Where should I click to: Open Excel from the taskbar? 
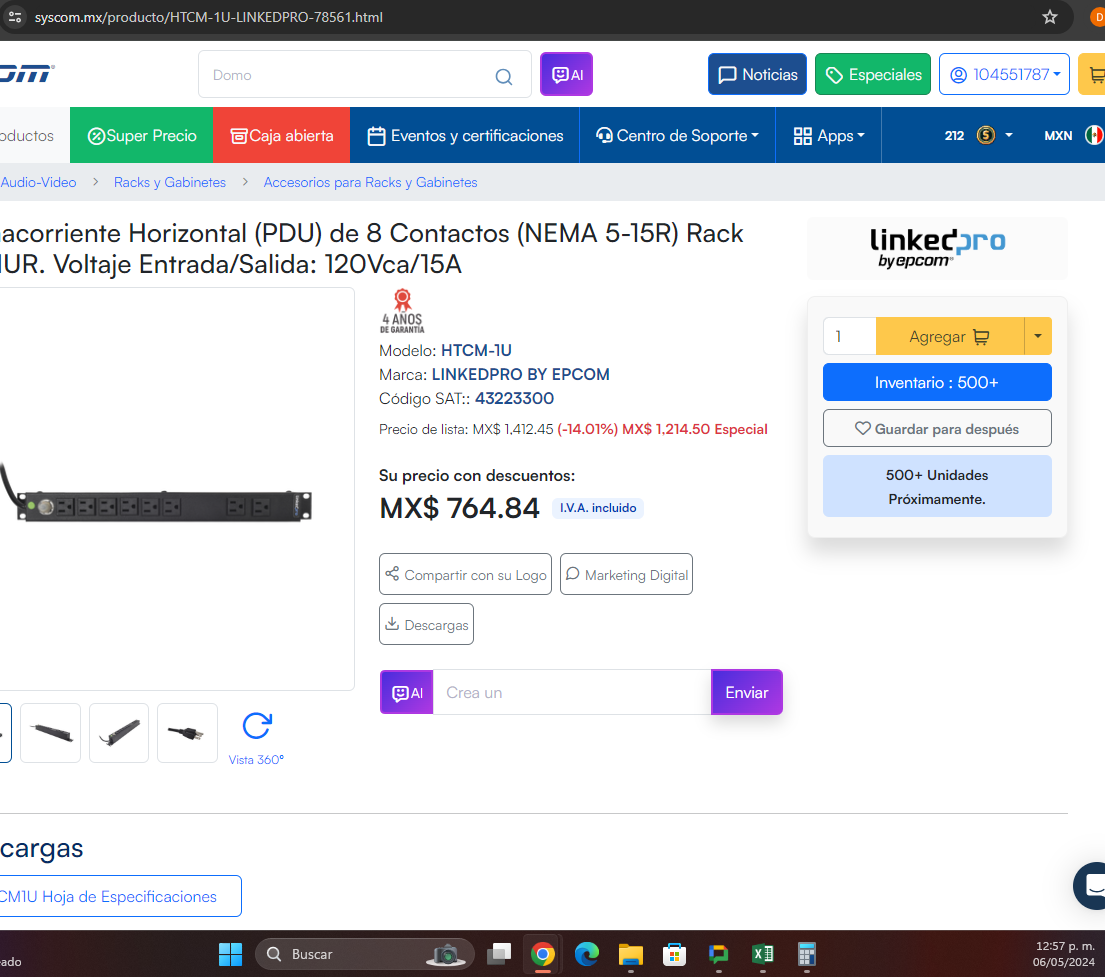763,954
